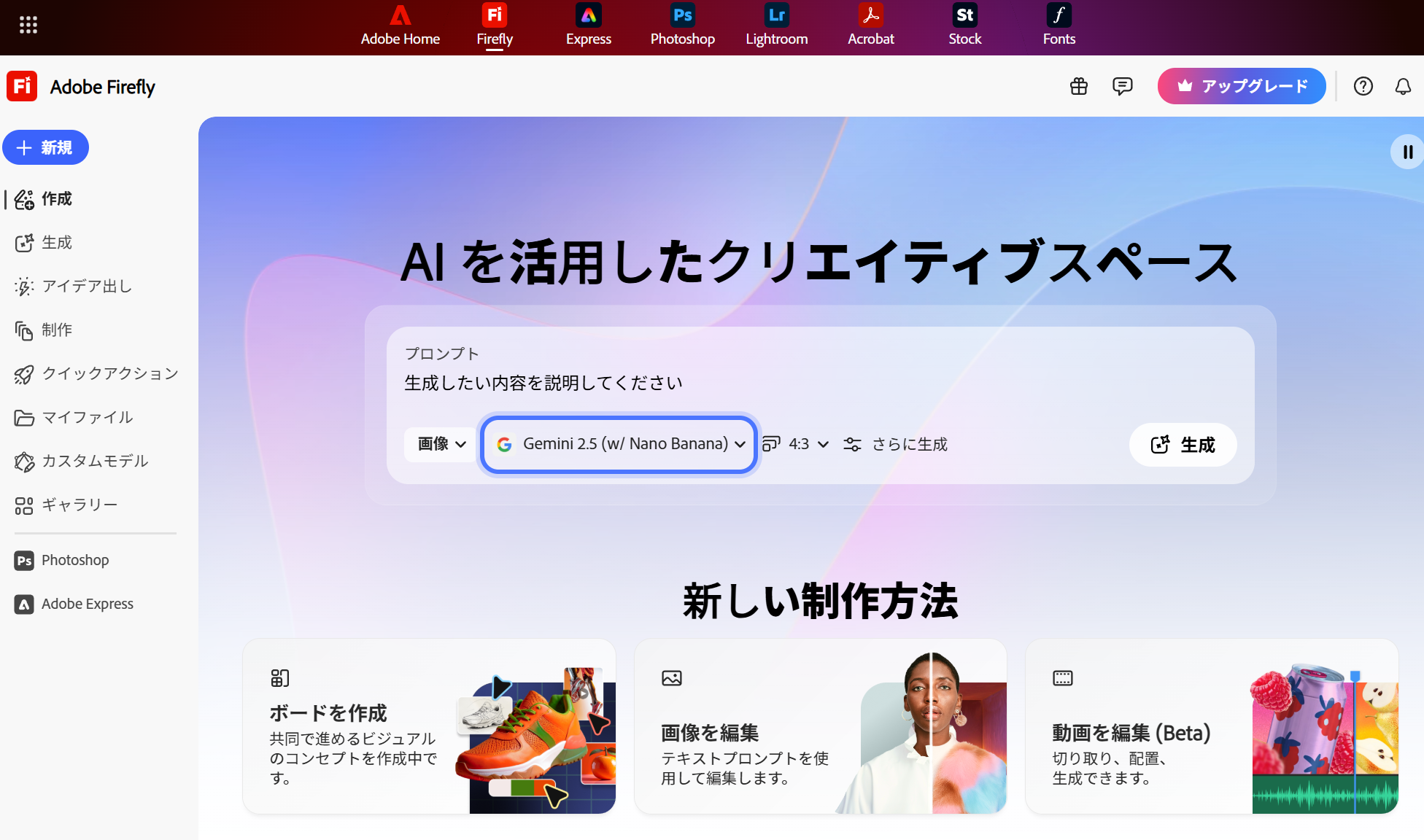This screenshot has width=1424, height=840.
Task: Click the アップグレード button
Action: 1241,86
